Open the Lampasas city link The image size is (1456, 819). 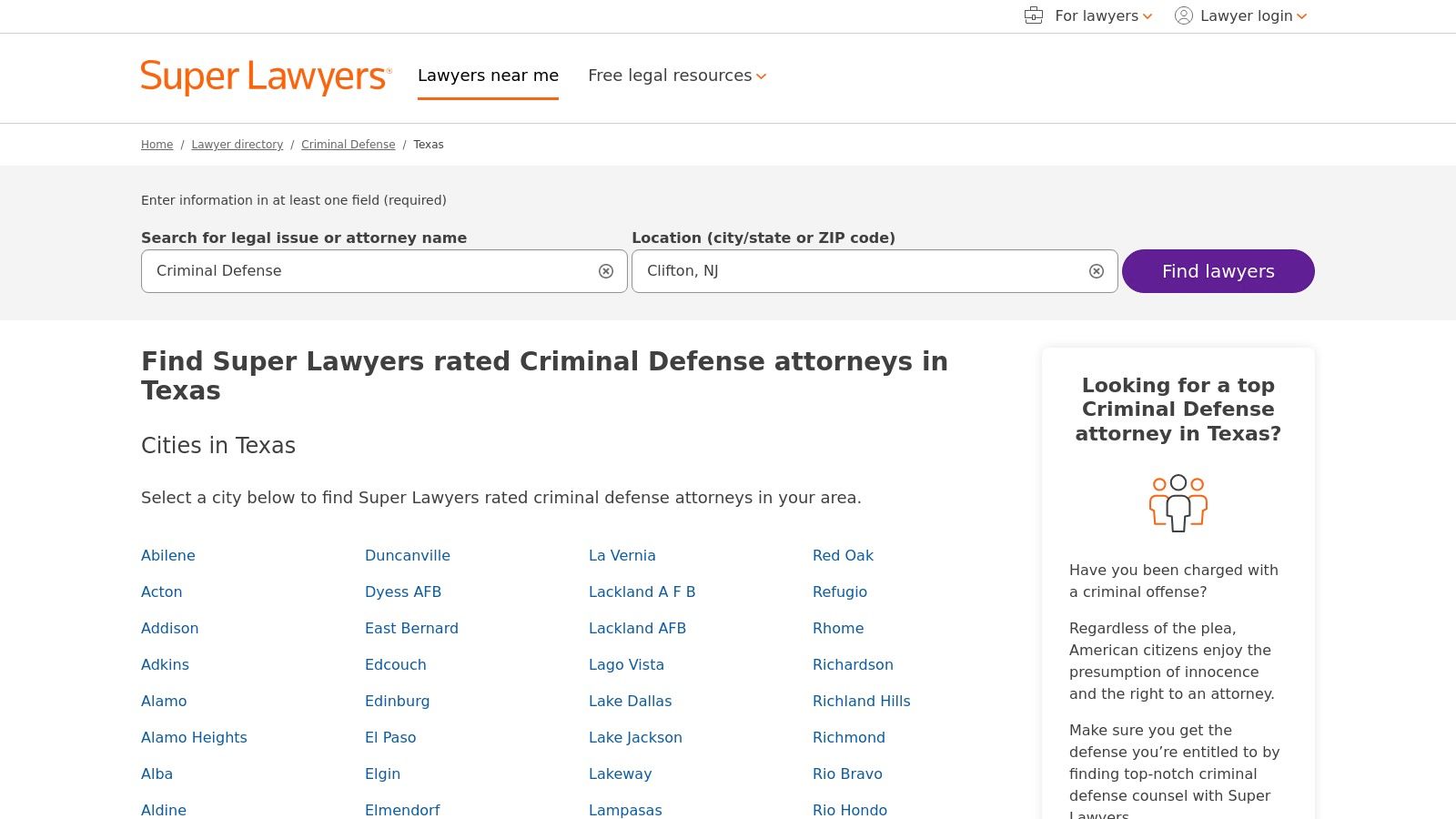click(x=625, y=810)
